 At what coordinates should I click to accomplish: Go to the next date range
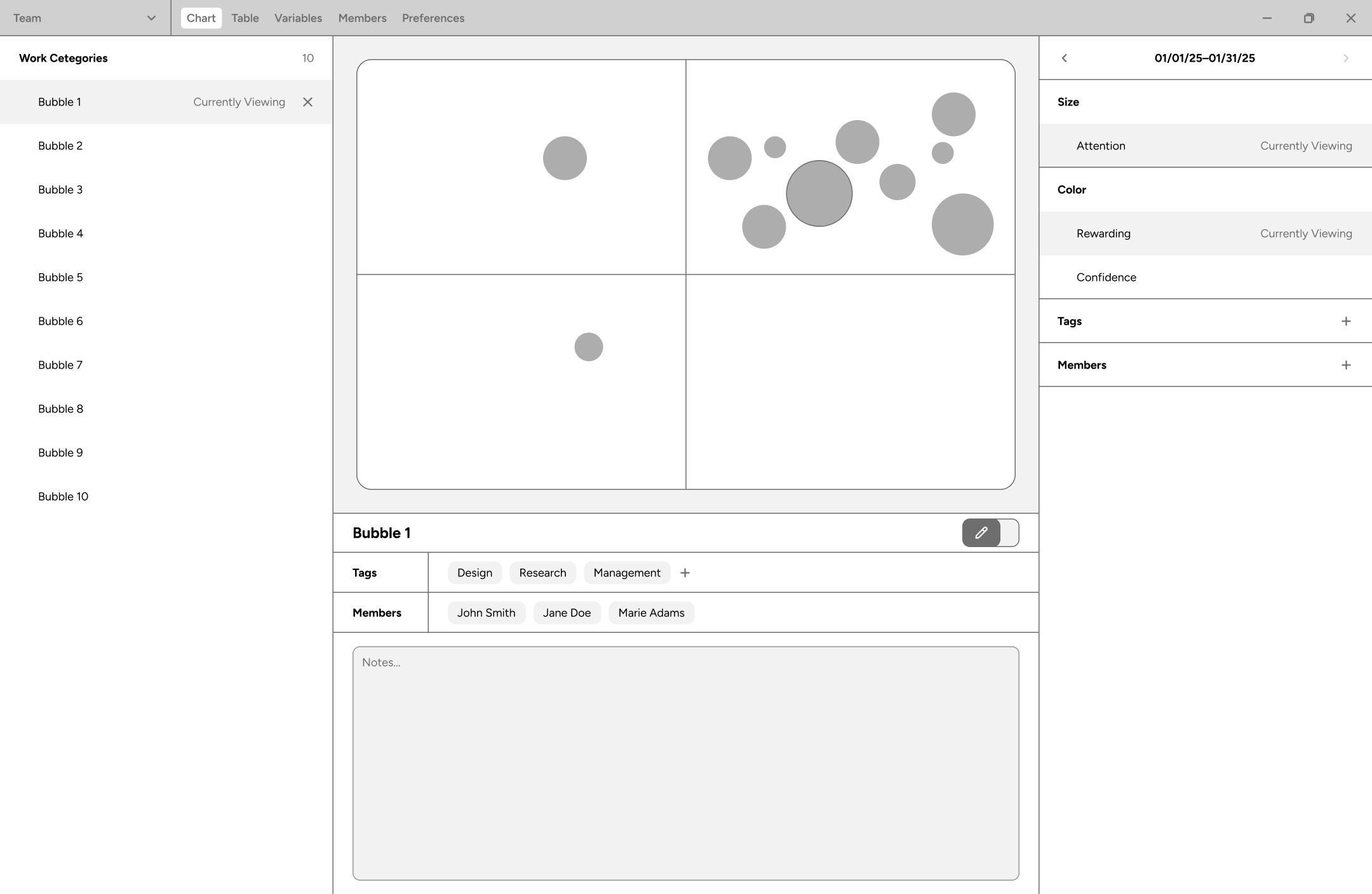click(x=1345, y=58)
